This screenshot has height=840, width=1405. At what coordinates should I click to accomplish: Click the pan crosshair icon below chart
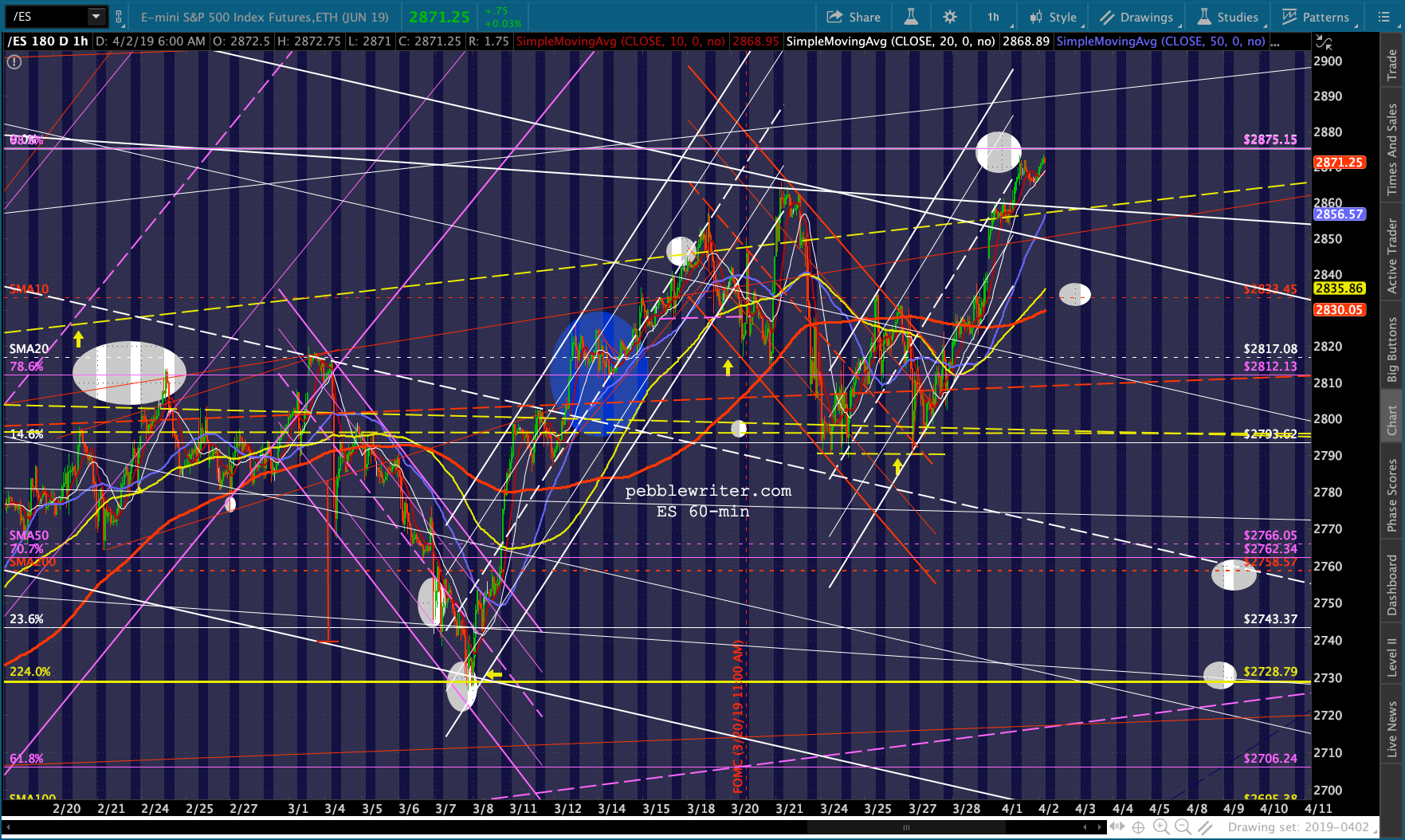pyautogui.click(x=1139, y=827)
